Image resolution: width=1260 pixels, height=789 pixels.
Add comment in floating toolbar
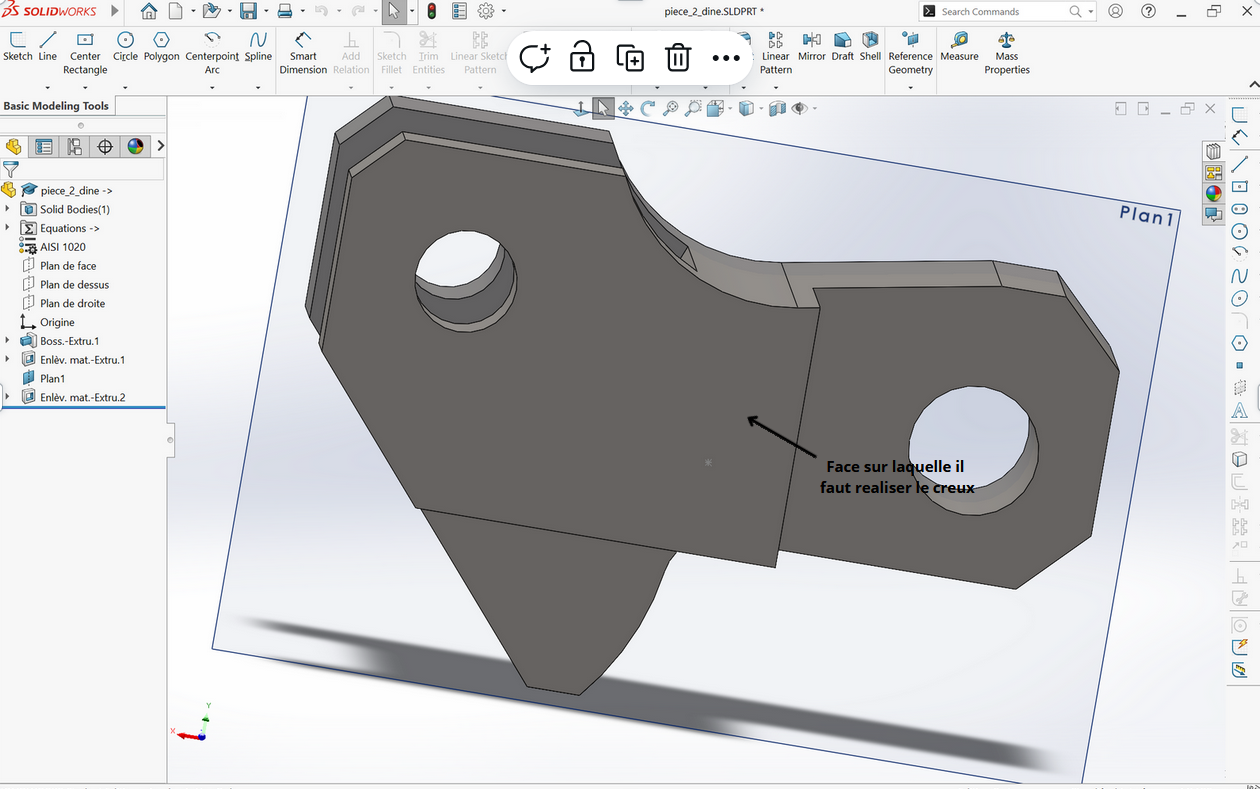[x=536, y=58]
